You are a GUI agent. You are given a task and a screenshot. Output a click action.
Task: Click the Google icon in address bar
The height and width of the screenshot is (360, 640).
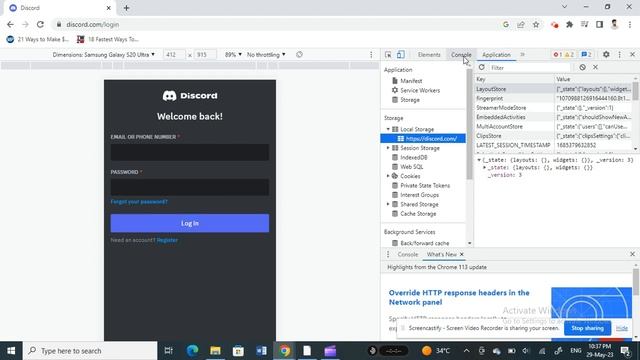tap(506, 24)
